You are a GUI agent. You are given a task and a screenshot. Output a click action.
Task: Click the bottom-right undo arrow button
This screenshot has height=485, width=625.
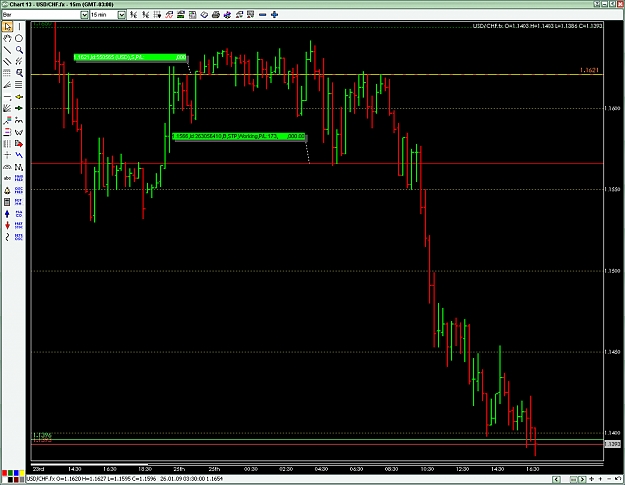point(618,479)
